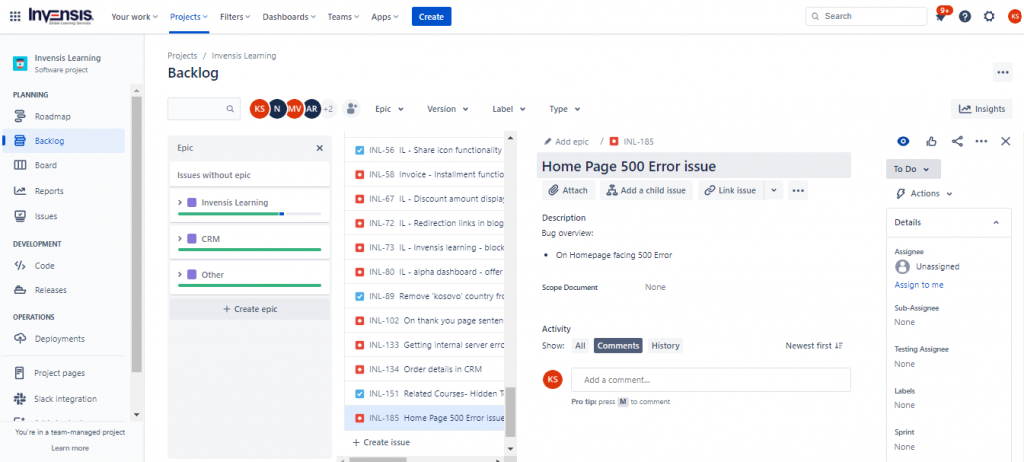The image size is (1024, 462).
Task: Click the help question mark icon
Action: [965, 16]
